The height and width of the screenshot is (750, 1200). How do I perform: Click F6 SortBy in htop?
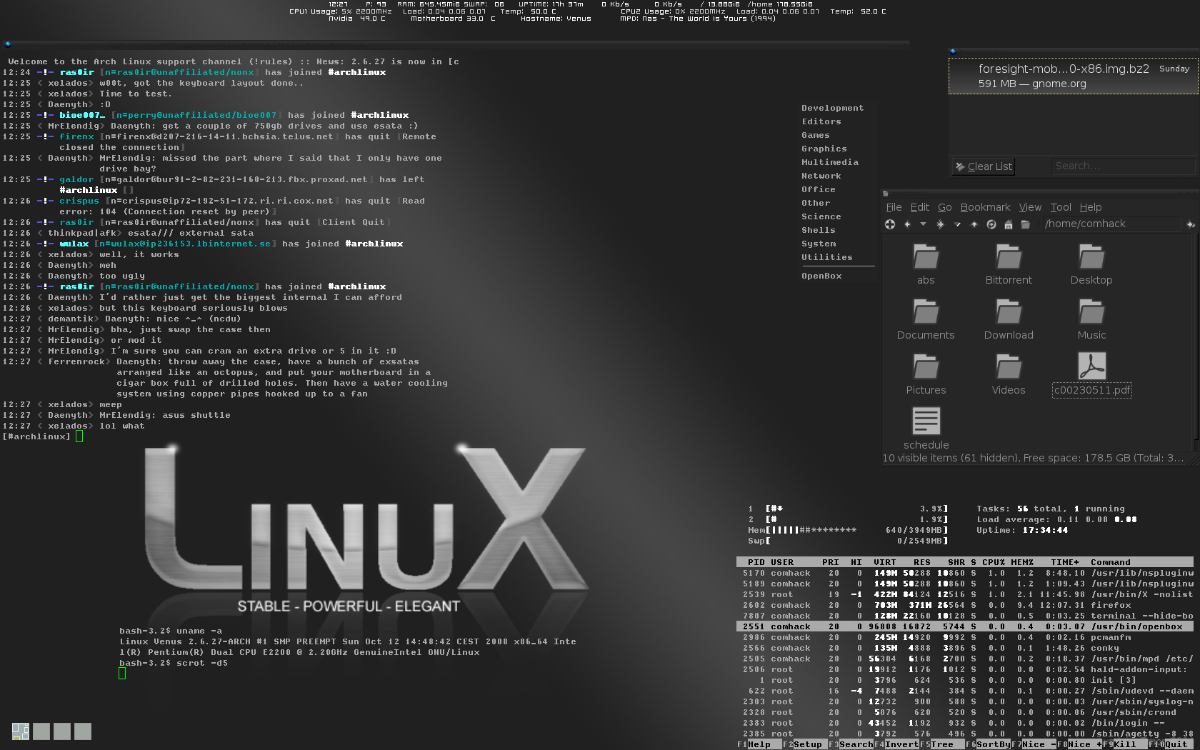coord(990,744)
